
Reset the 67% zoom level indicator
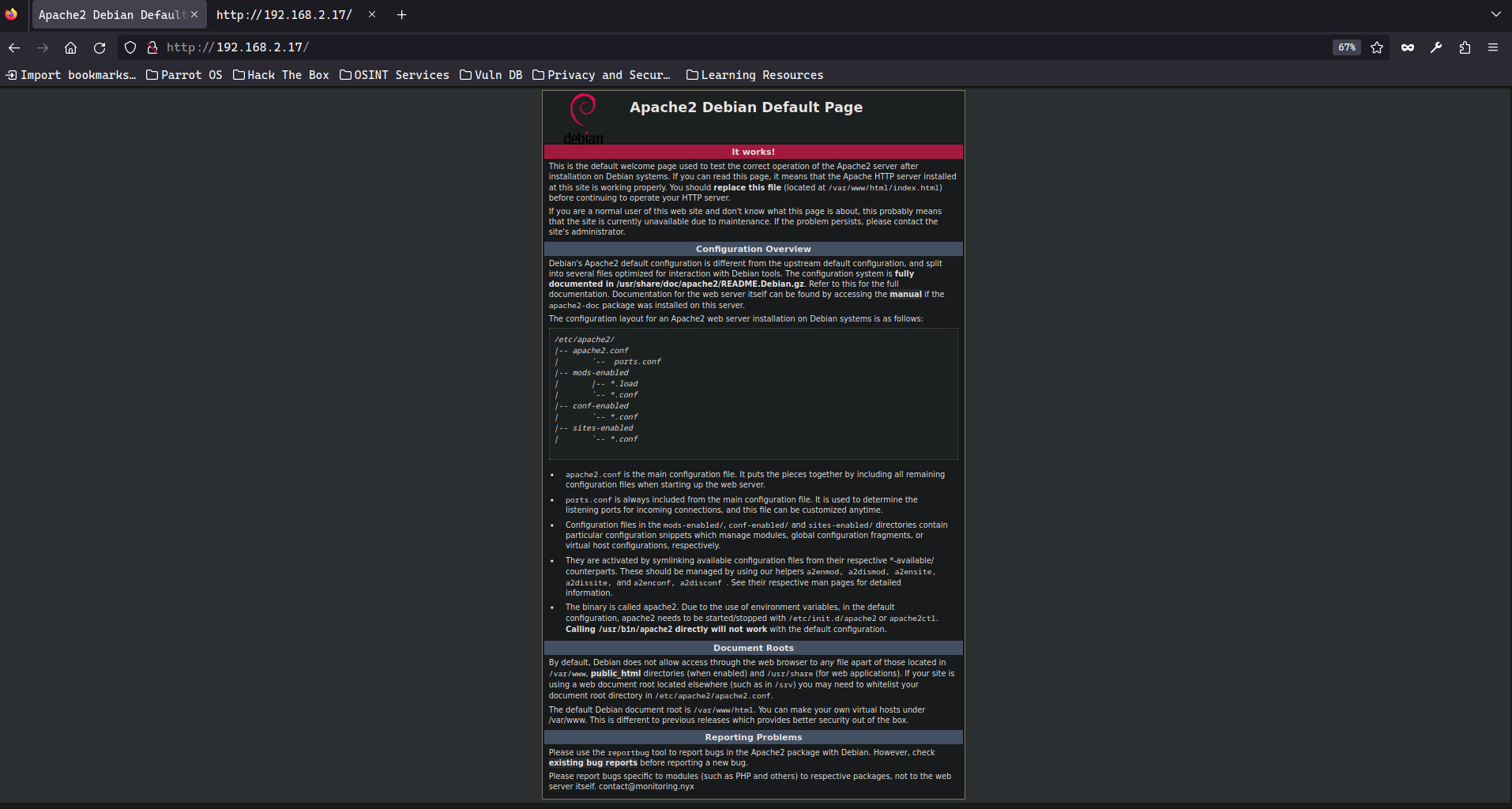[x=1347, y=47]
